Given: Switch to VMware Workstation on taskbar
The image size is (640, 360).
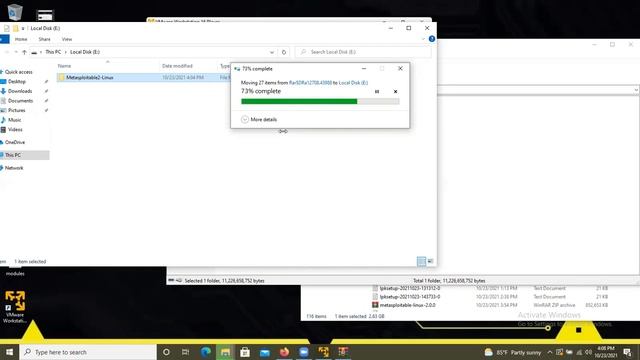Looking at the screenshot, I should (x=323, y=352).
